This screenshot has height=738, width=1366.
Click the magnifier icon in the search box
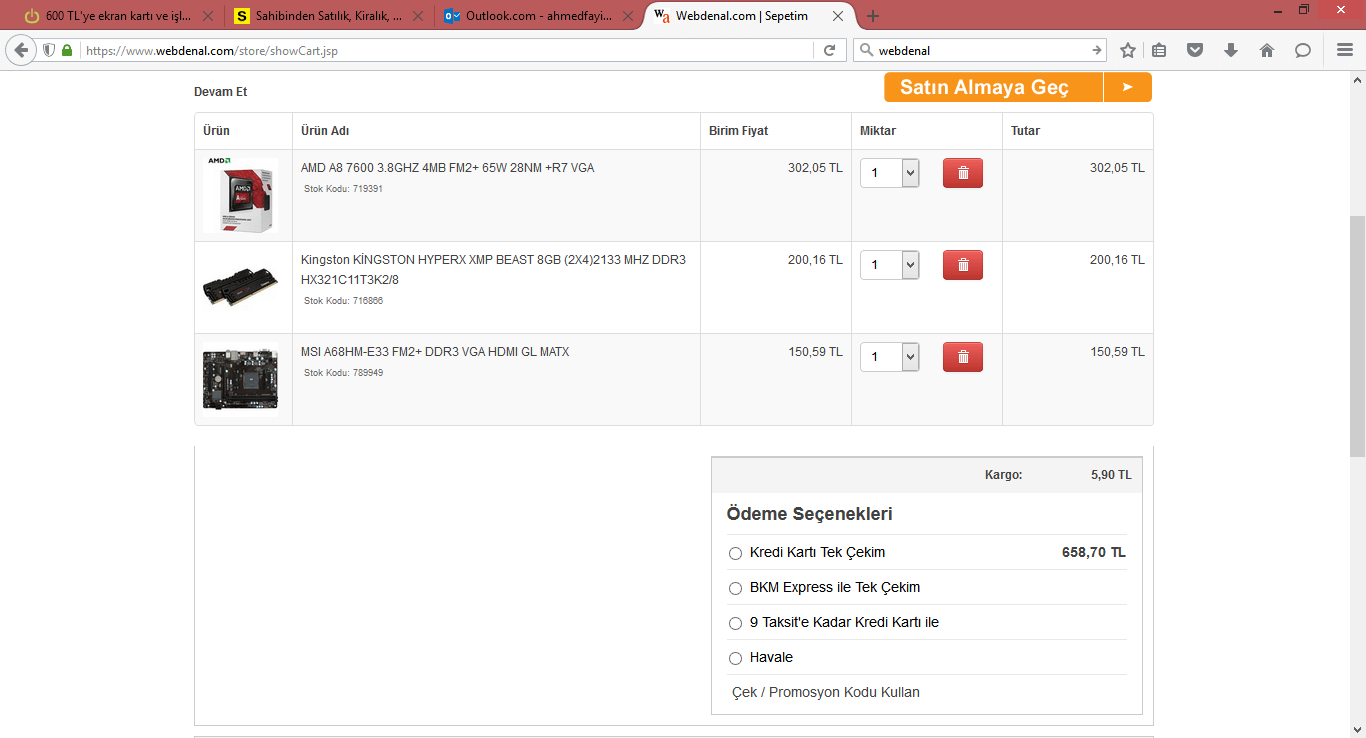pos(866,50)
